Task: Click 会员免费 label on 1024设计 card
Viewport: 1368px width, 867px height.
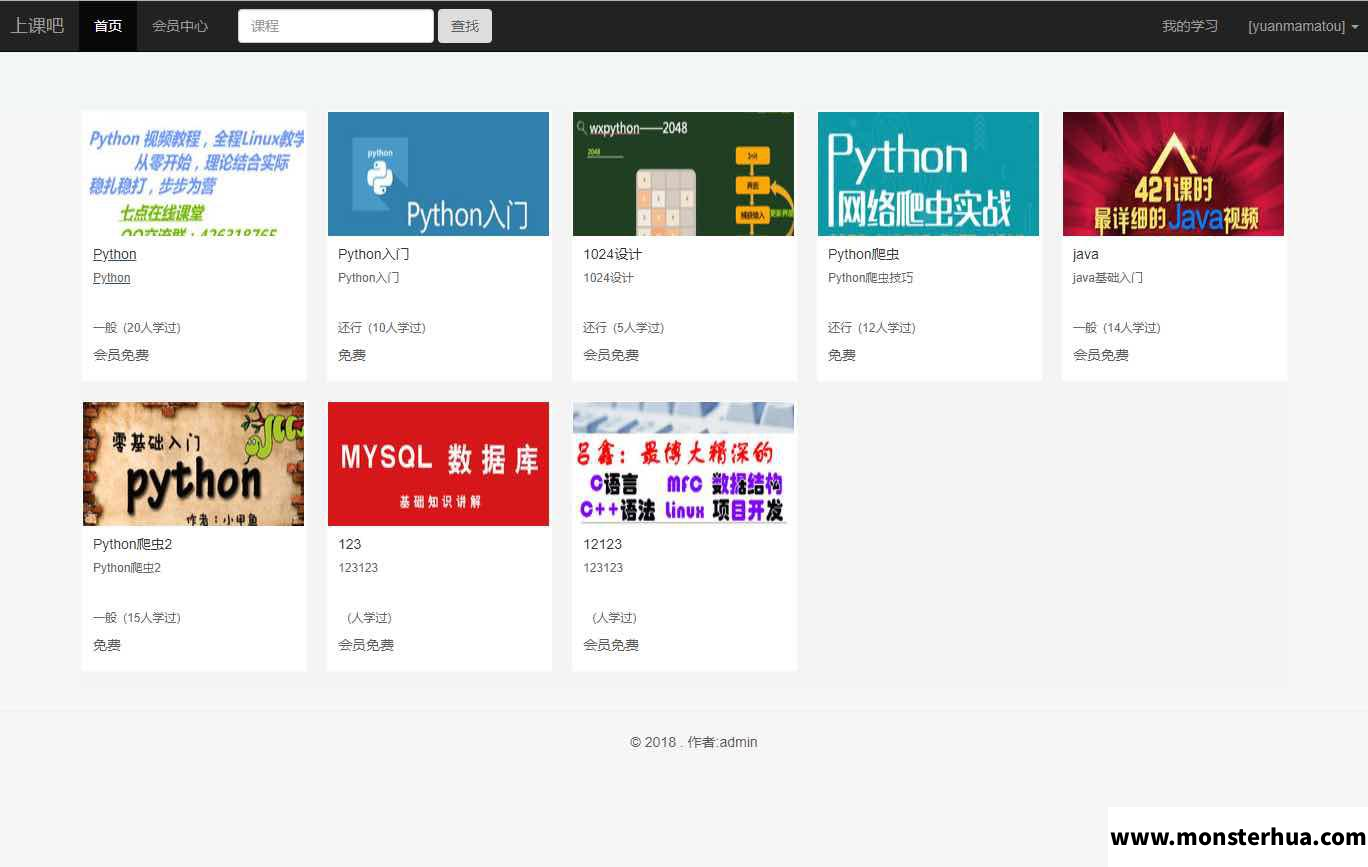Action: 611,355
